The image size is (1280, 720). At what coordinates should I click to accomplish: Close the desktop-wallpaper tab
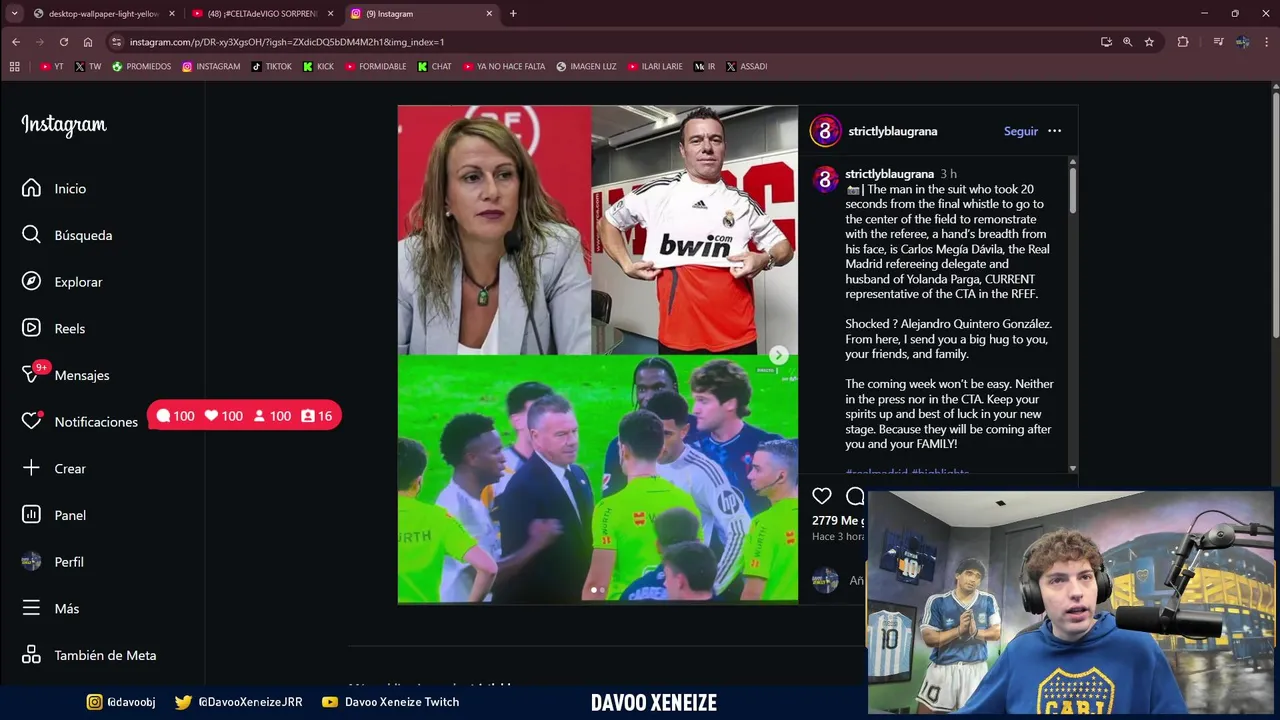click(171, 14)
